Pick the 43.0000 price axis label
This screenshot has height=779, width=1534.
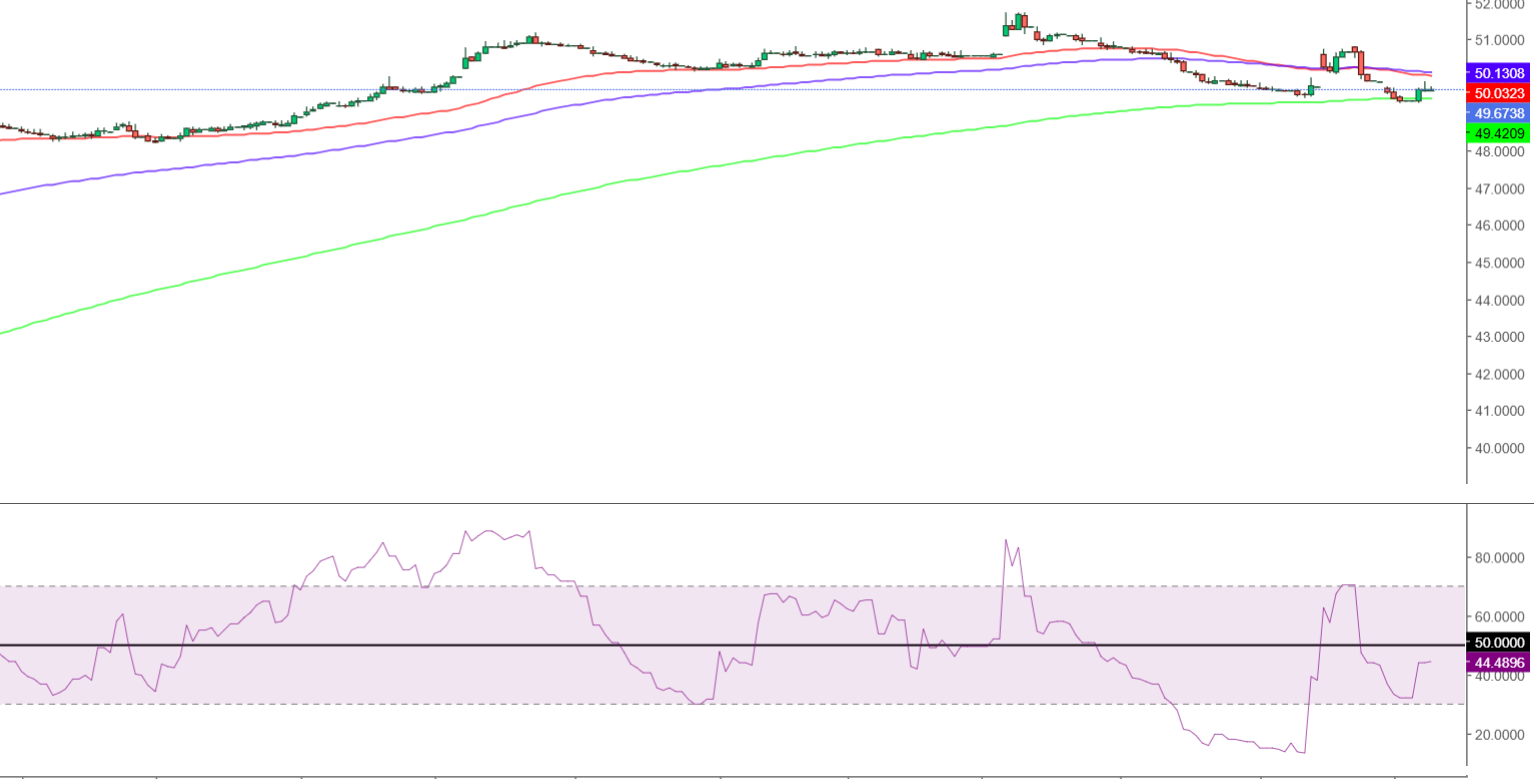(x=1500, y=337)
